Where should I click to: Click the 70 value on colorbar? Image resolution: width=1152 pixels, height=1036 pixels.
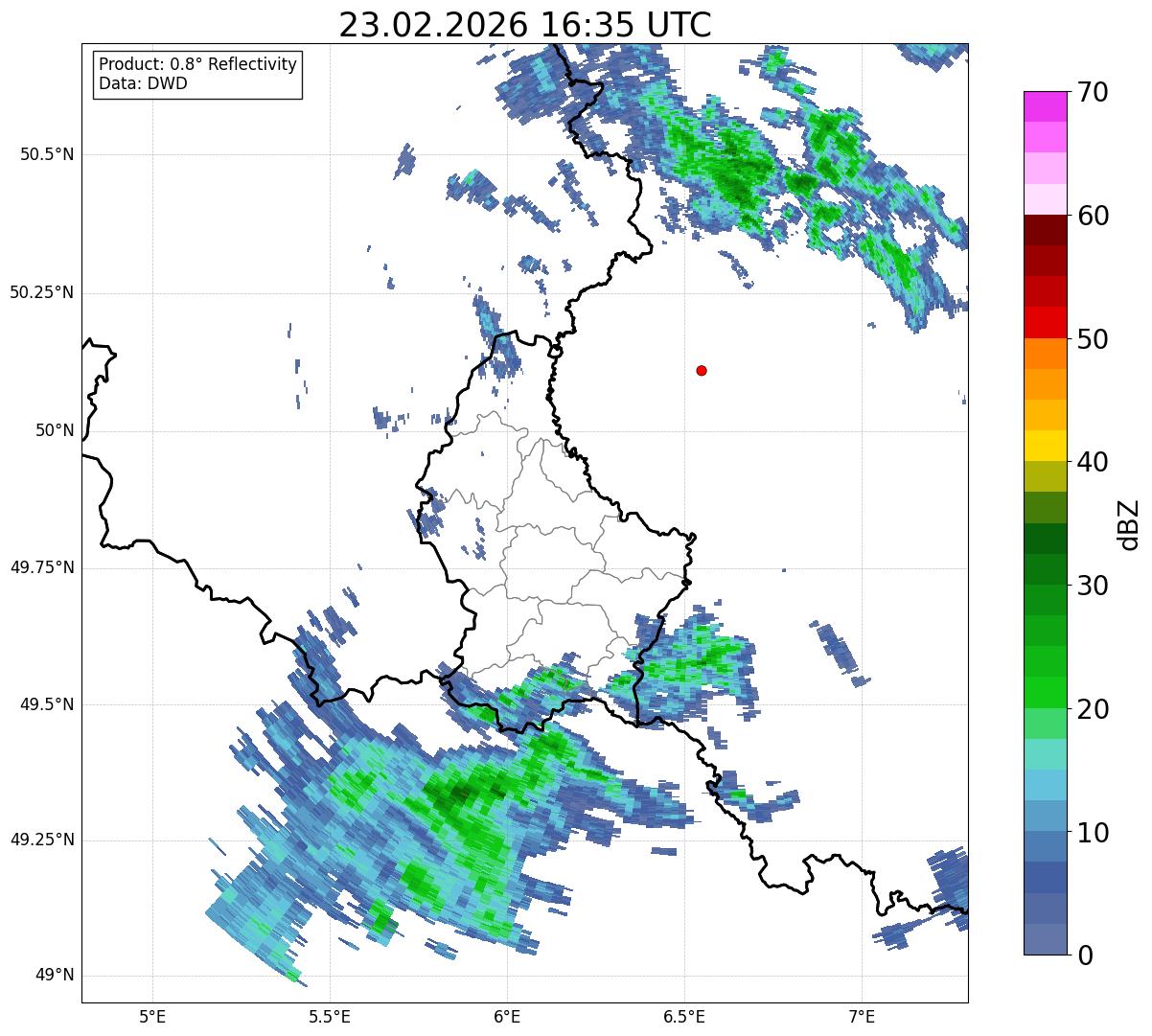[x=1093, y=93]
